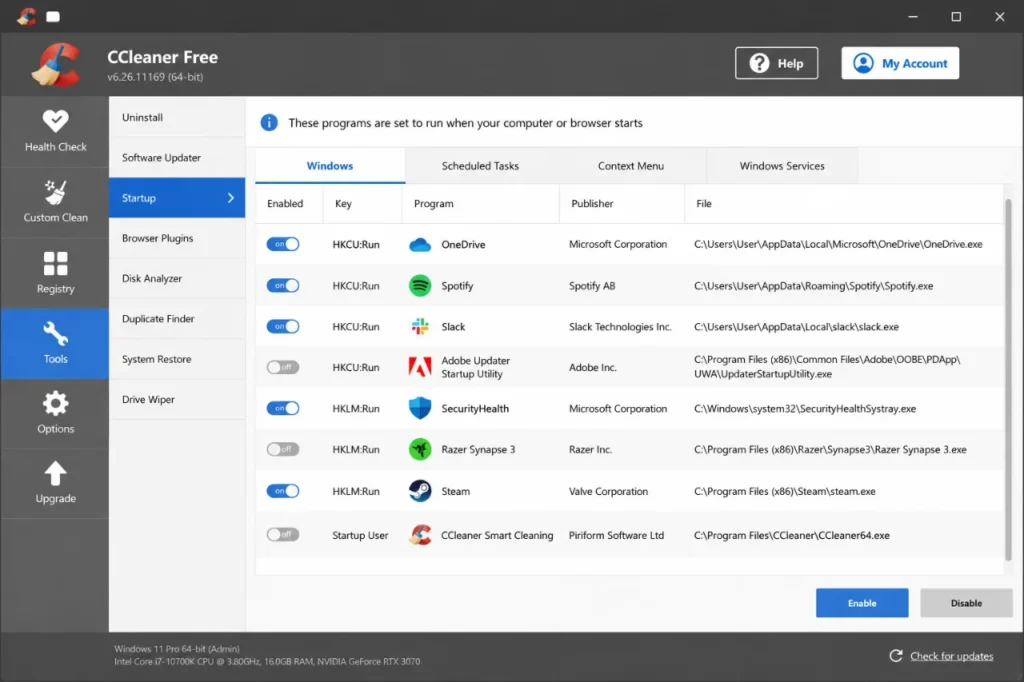Click the Help button
The width and height of the screenshot is (1024, 682).
[776, 63]
